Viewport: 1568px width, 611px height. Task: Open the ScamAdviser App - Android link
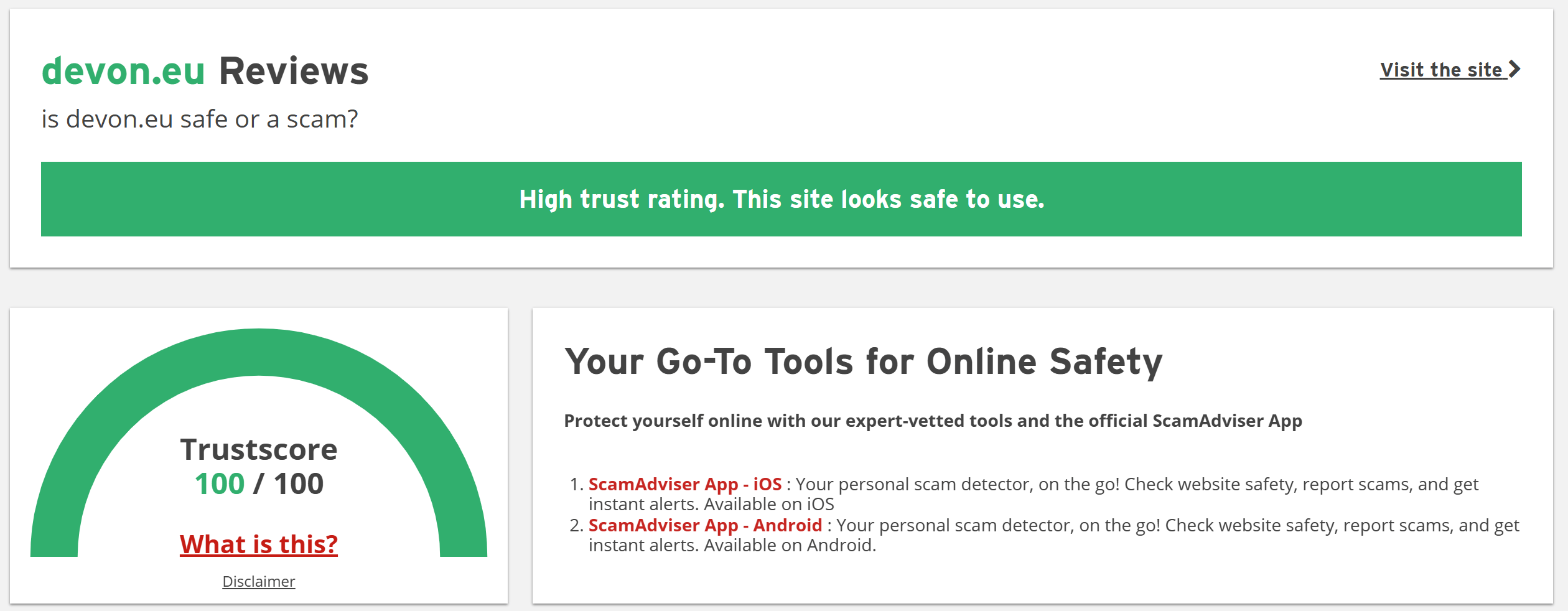coord(705,525)
